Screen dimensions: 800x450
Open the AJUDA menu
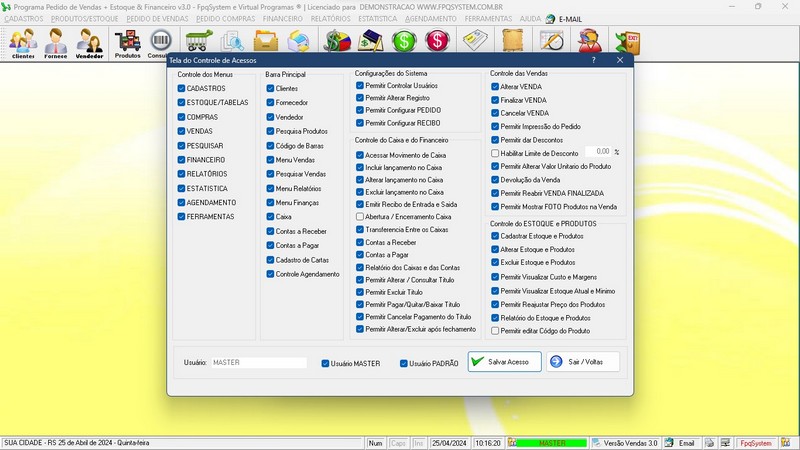point(530,19)
